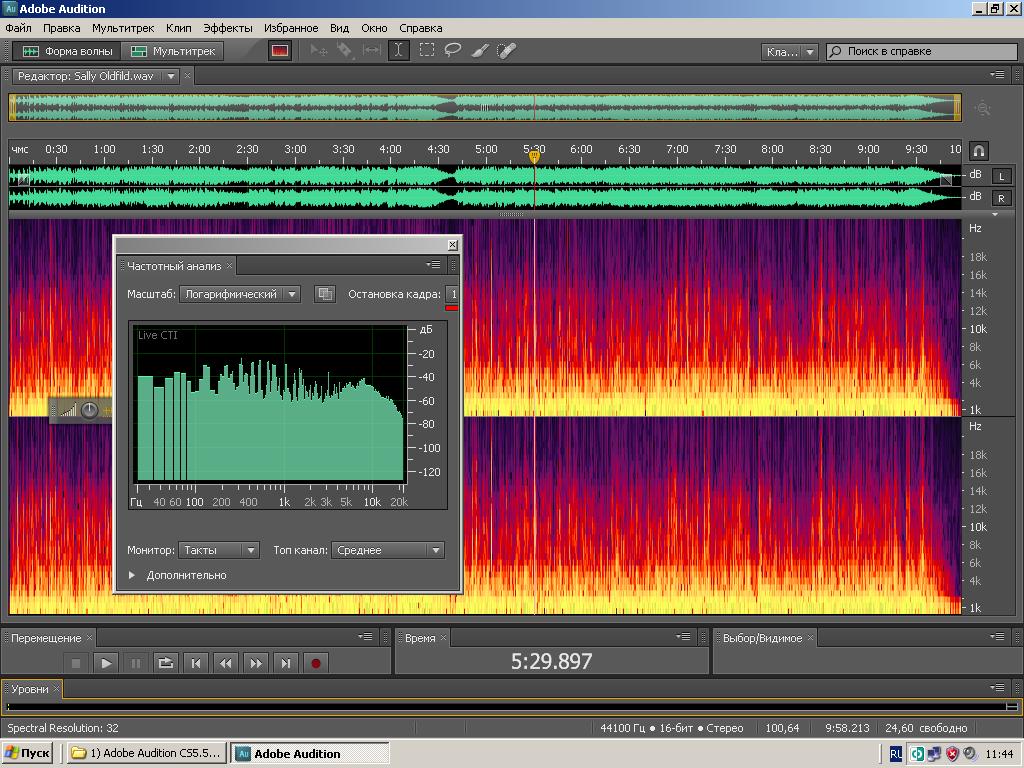Click the red Record button
This screenshot has height=768, width=1024.
click(x=316, y=663)
